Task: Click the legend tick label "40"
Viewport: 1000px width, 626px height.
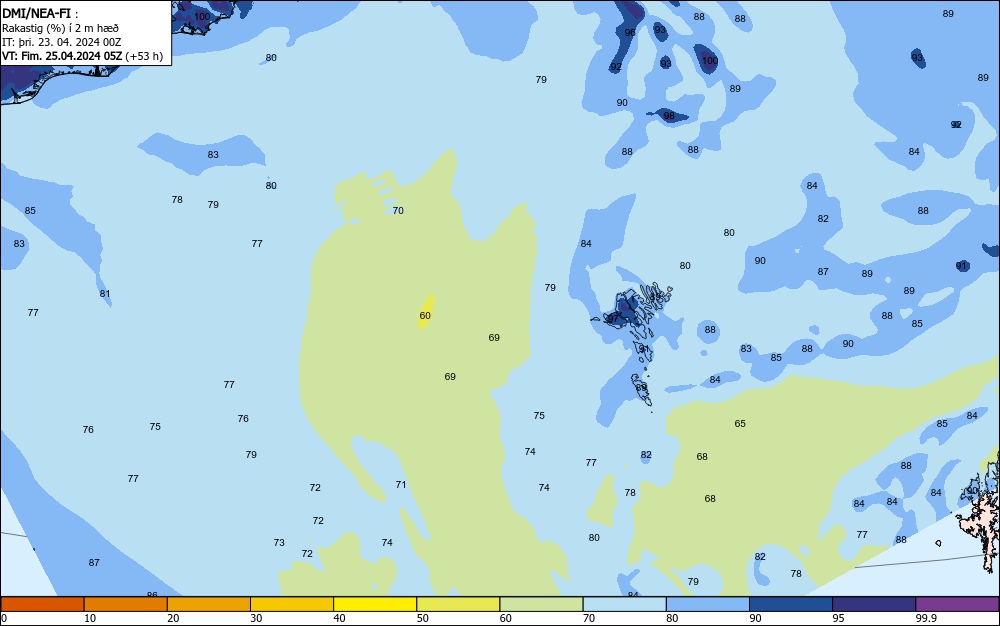Action: (x=339, y=618)
